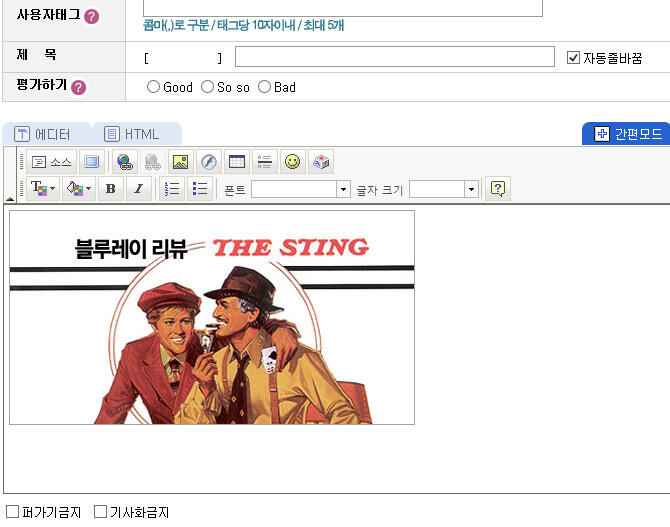Insert a numbered list
The width and height of the screenshot is (670, 527).
[x=172, y=188]
